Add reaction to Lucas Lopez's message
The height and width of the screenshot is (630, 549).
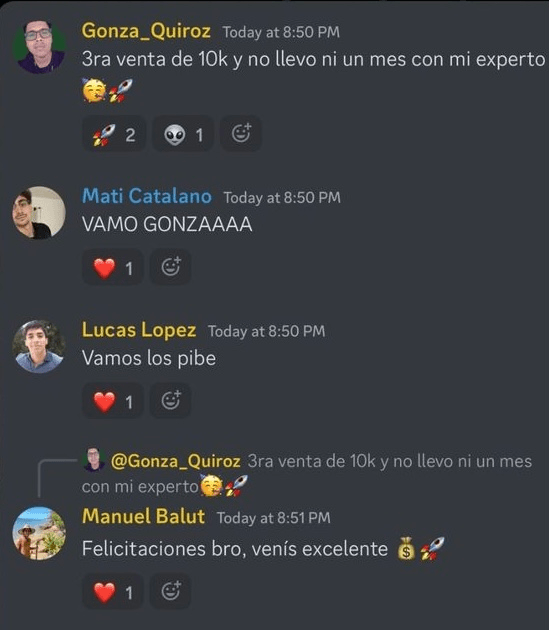pyautogui.click(x=170, y=401)
